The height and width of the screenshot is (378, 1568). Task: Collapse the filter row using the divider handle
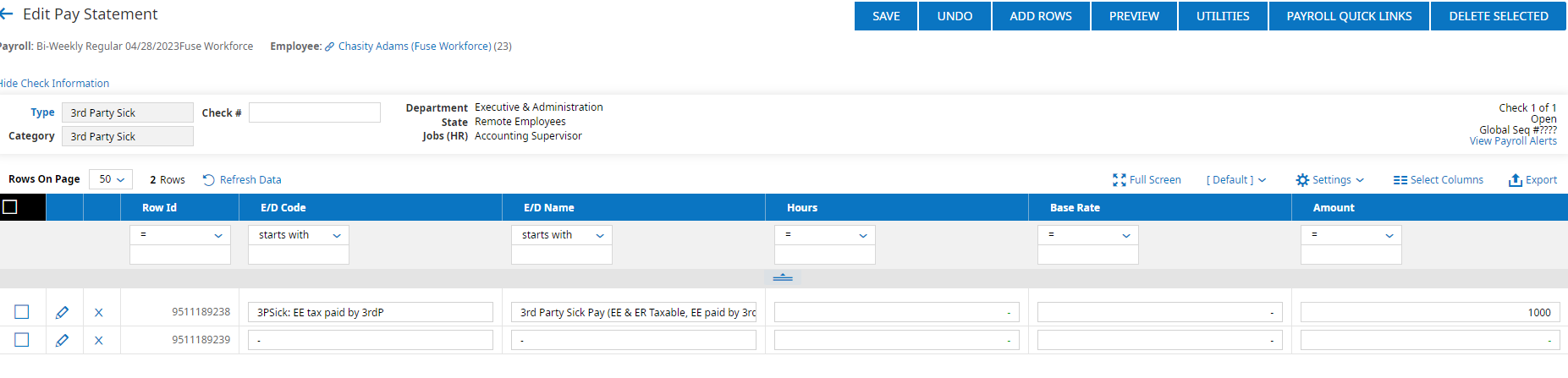tap(783, 277)
